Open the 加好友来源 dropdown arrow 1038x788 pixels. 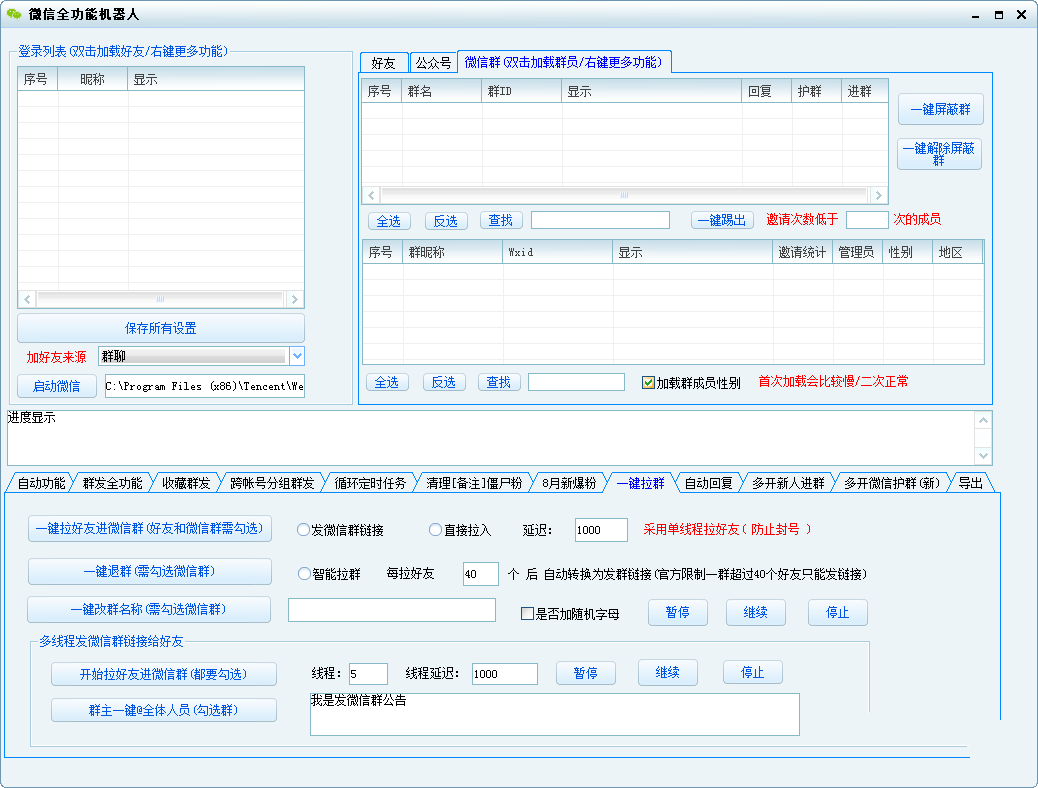(x=297, y=356)
